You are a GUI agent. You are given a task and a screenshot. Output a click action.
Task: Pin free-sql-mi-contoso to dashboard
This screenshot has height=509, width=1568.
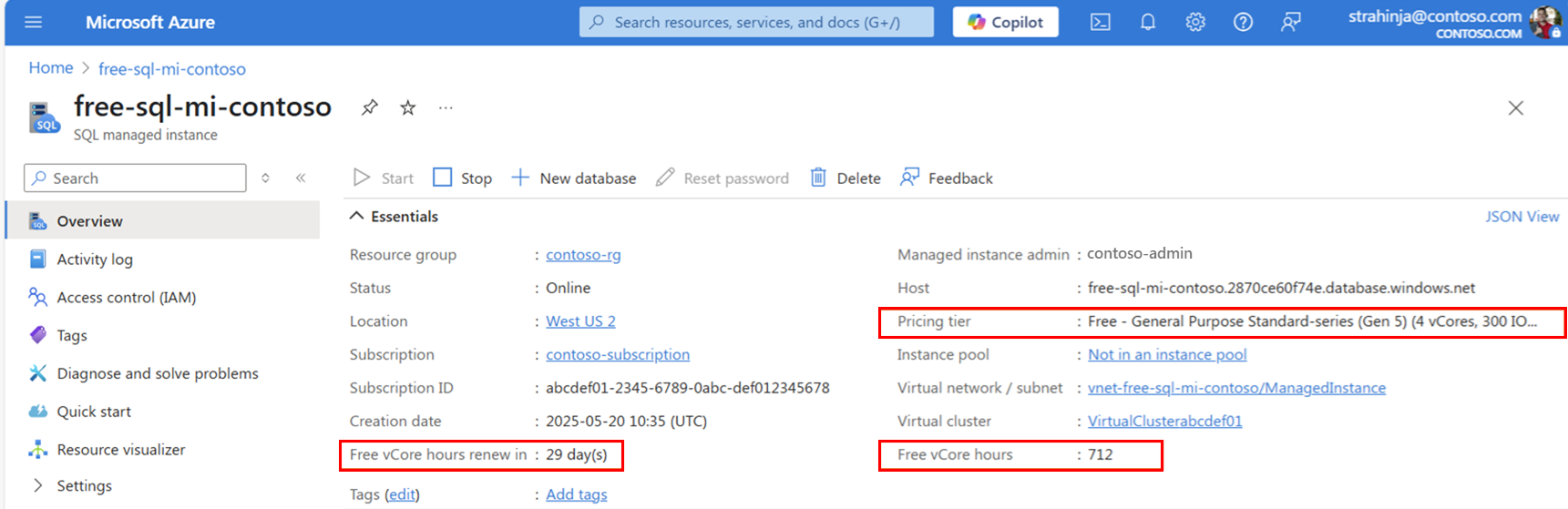(369, 107)
